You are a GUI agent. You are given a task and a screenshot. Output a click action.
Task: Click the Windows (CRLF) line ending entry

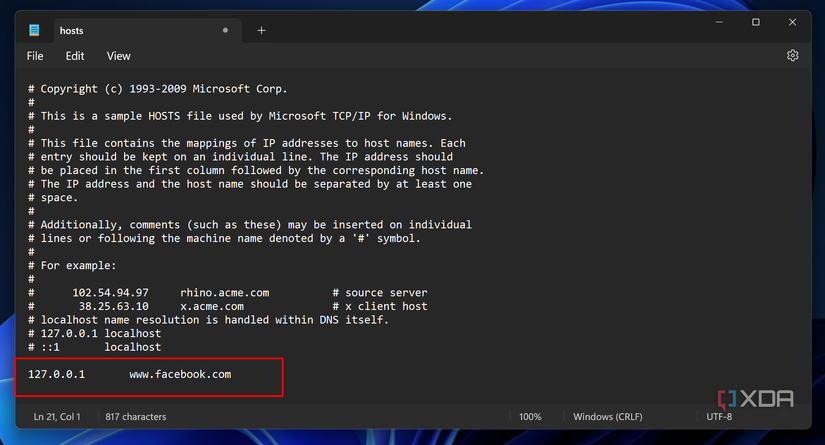(x=608, y=417)
